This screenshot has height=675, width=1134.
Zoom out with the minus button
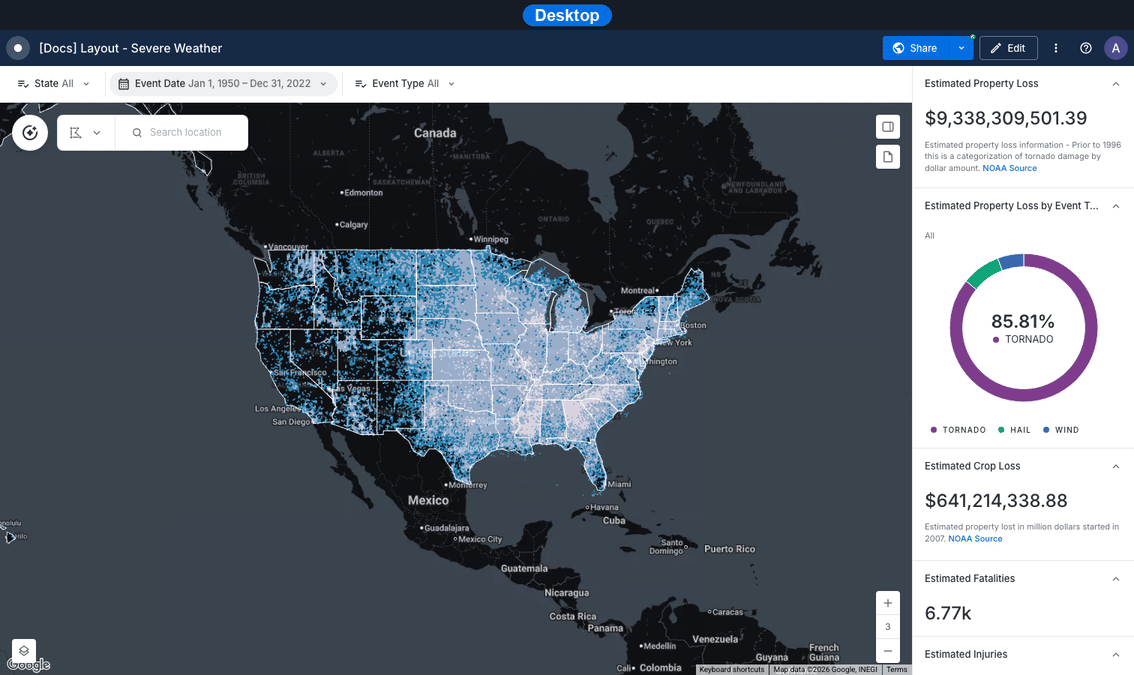click(x=887, y=650)
